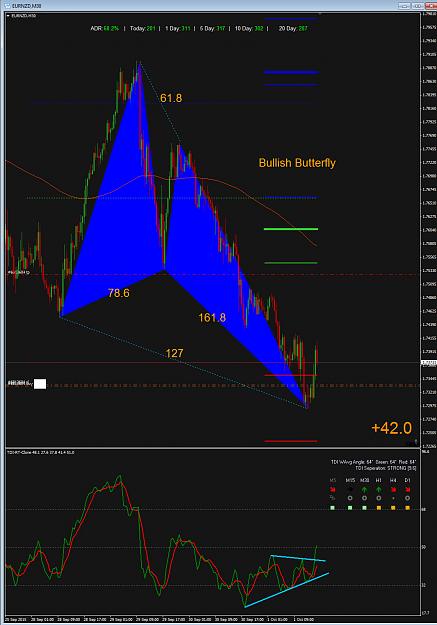
Task: Click the D1 timeframe label
Action: point(407,480)
